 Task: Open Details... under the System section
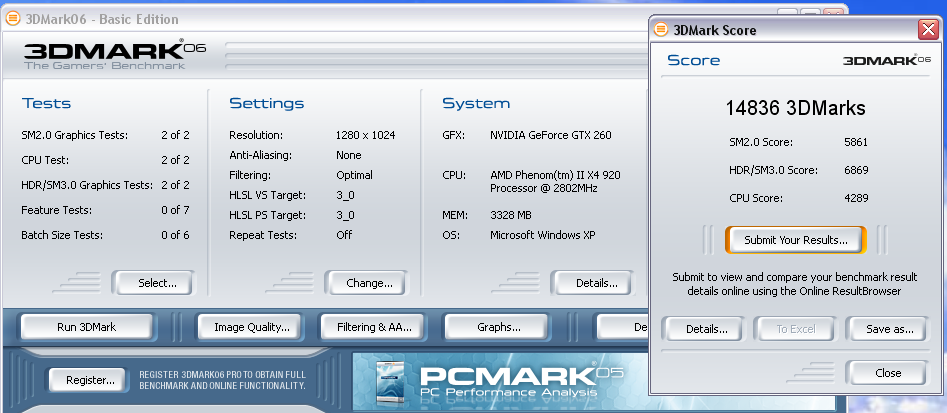click(596, 283)
